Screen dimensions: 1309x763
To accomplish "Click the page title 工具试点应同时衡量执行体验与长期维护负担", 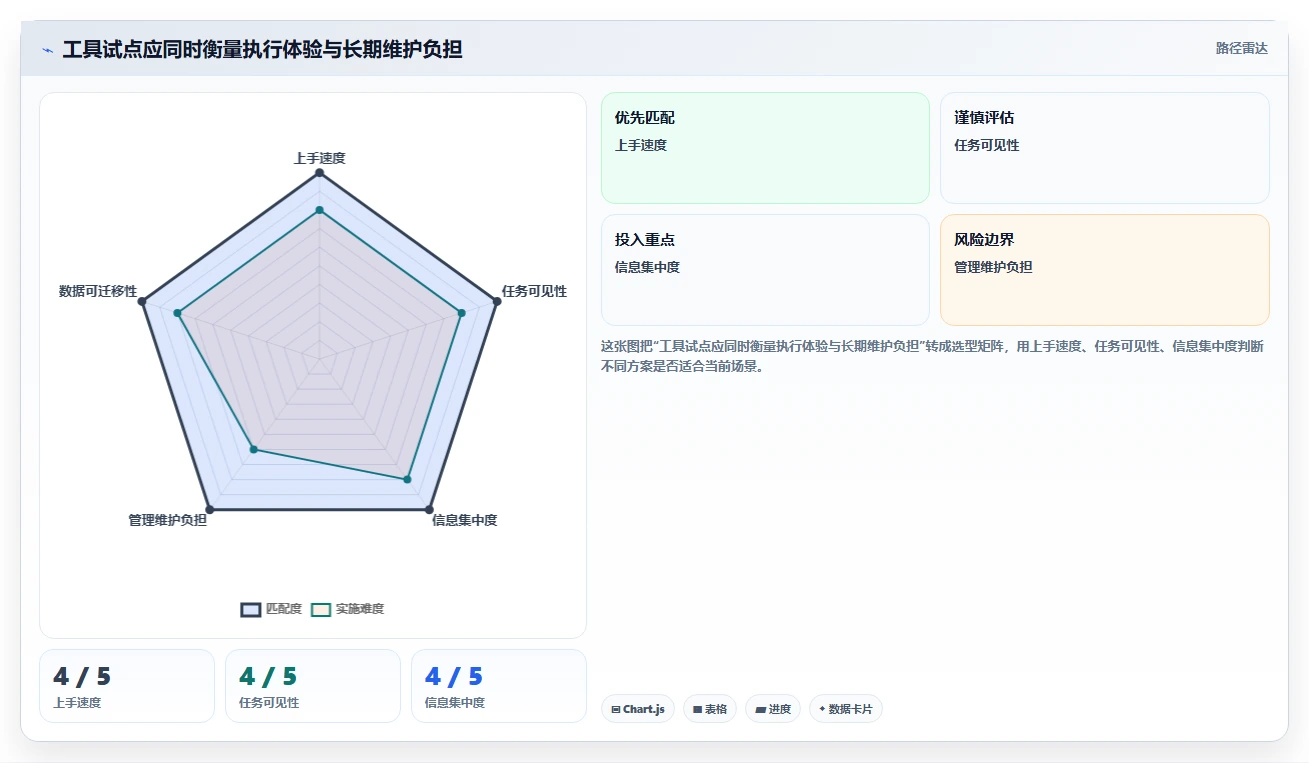I will (263, 49).
